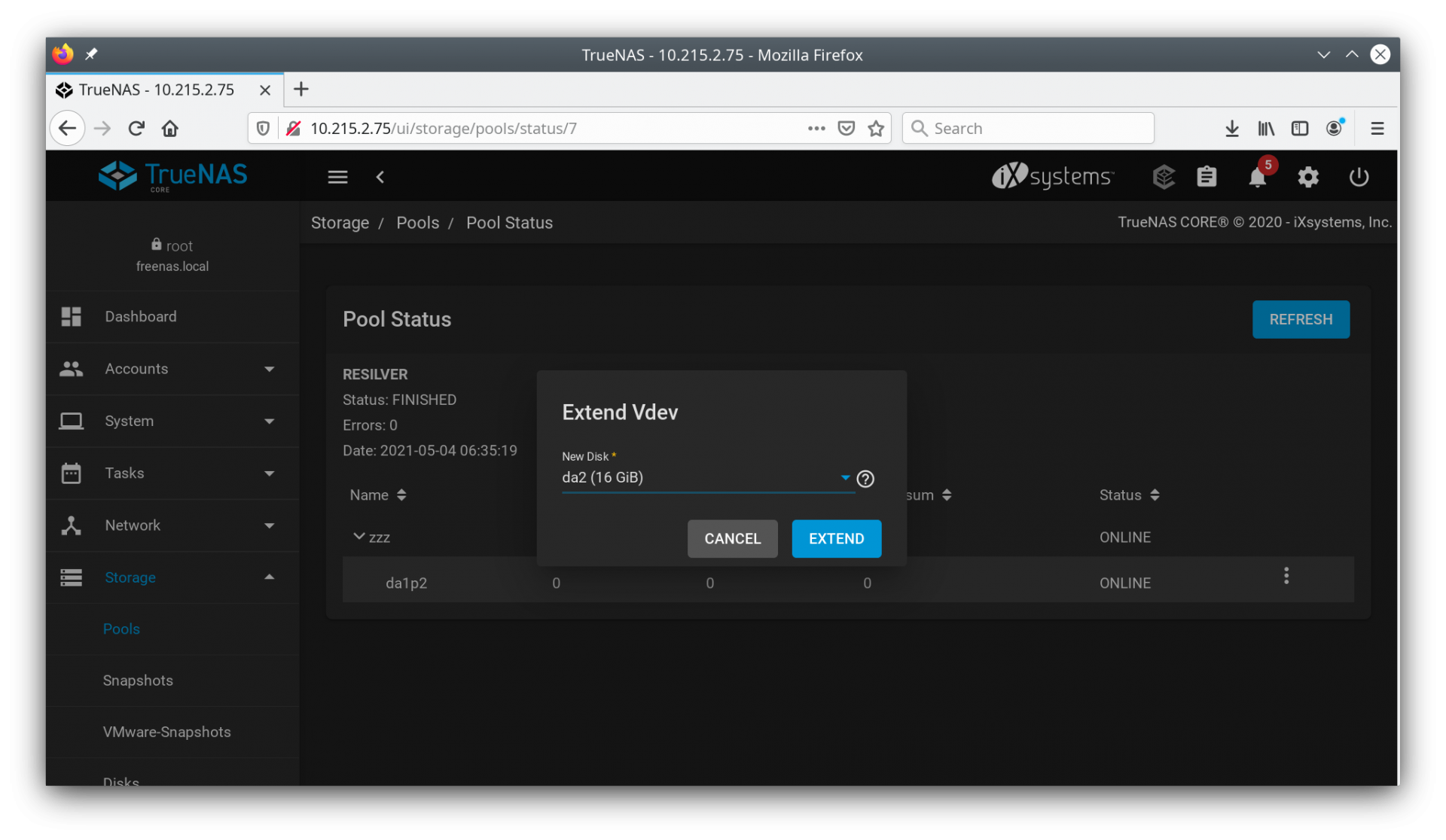Image resolution: width=1446 pixels, height=840 pixels.
Task: Close the TrueNAS browser tab
Action: (x=265, y=90)
